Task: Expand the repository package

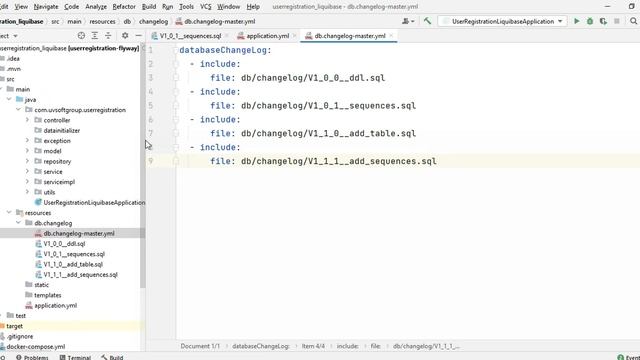Action: (x=27, y=161)
